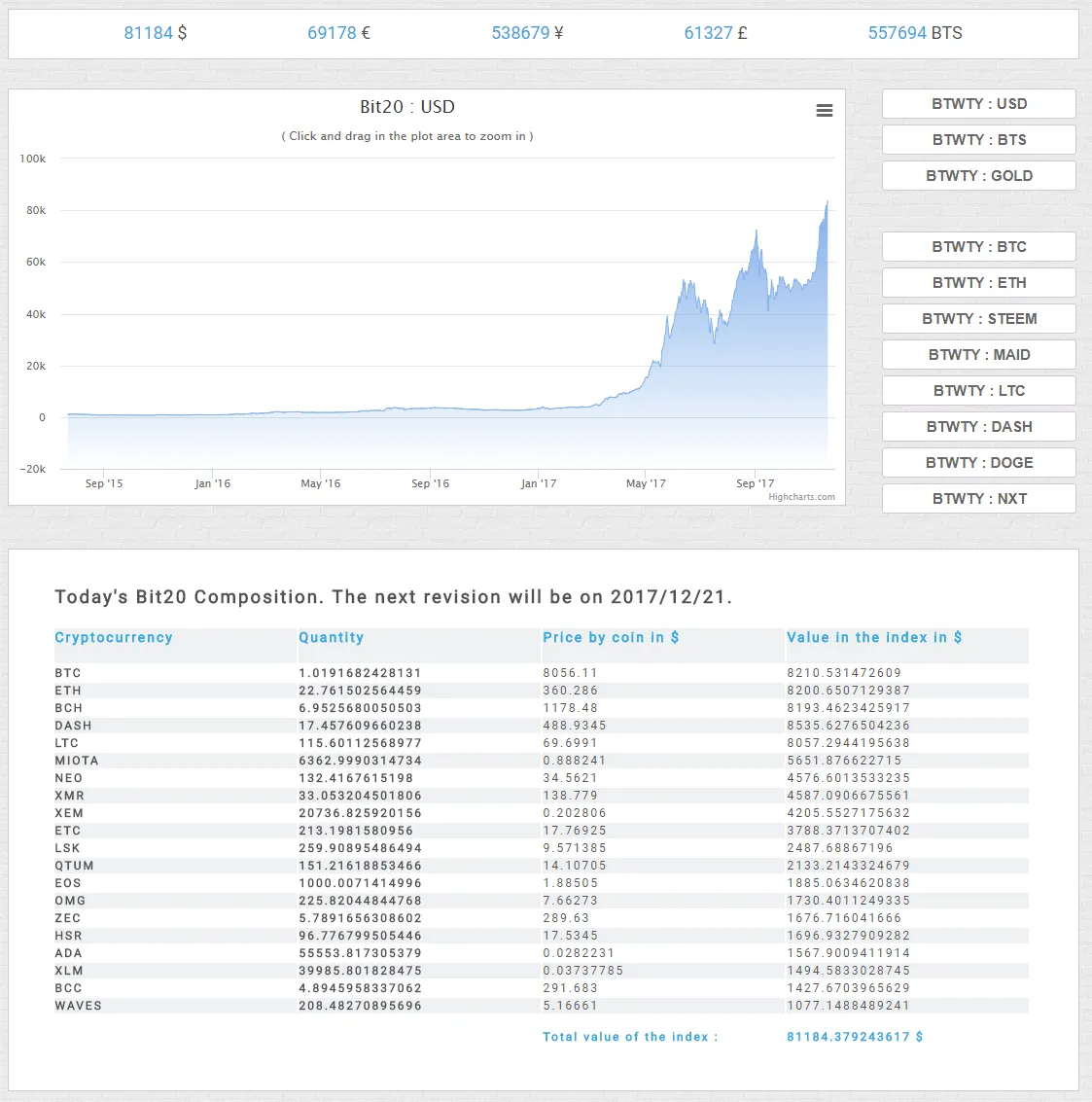The width and height of the screenshot is (1092, 1102).
Task: Open the BTWTY : LTC chart
Action: 979,391
